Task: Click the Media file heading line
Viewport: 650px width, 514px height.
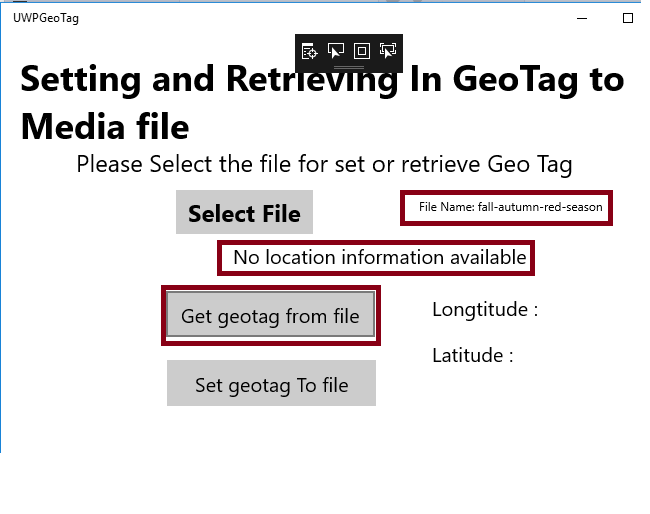Action: [104, 127]
